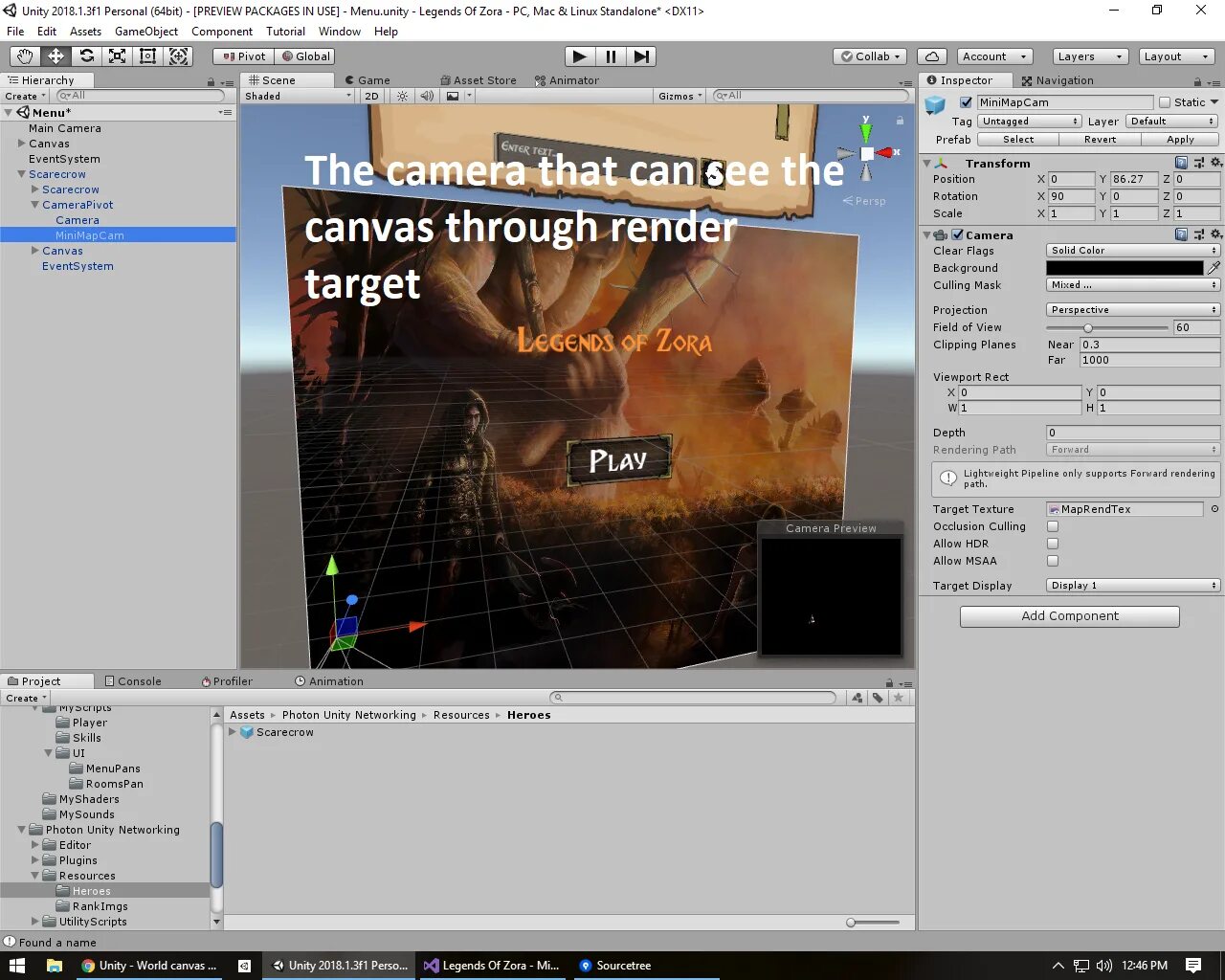Open Windows Start menu

(x=17, y=966)
